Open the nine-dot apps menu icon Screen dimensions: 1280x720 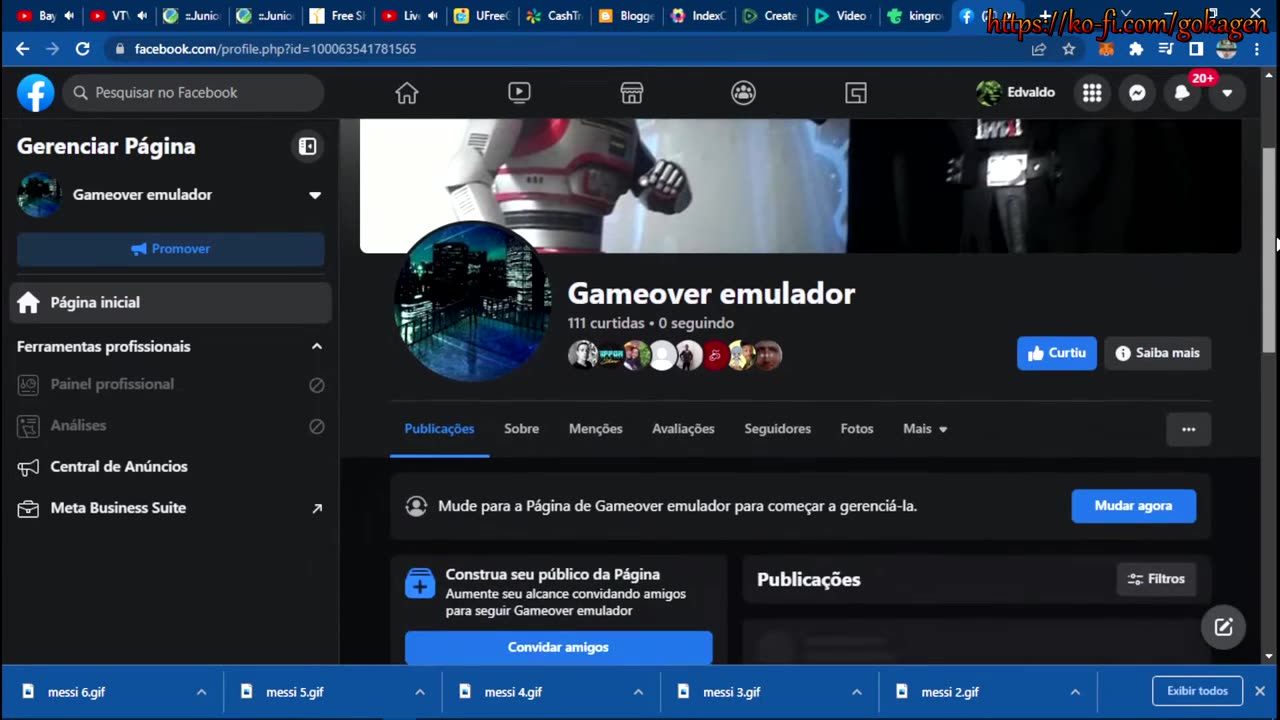point(1092,93)
